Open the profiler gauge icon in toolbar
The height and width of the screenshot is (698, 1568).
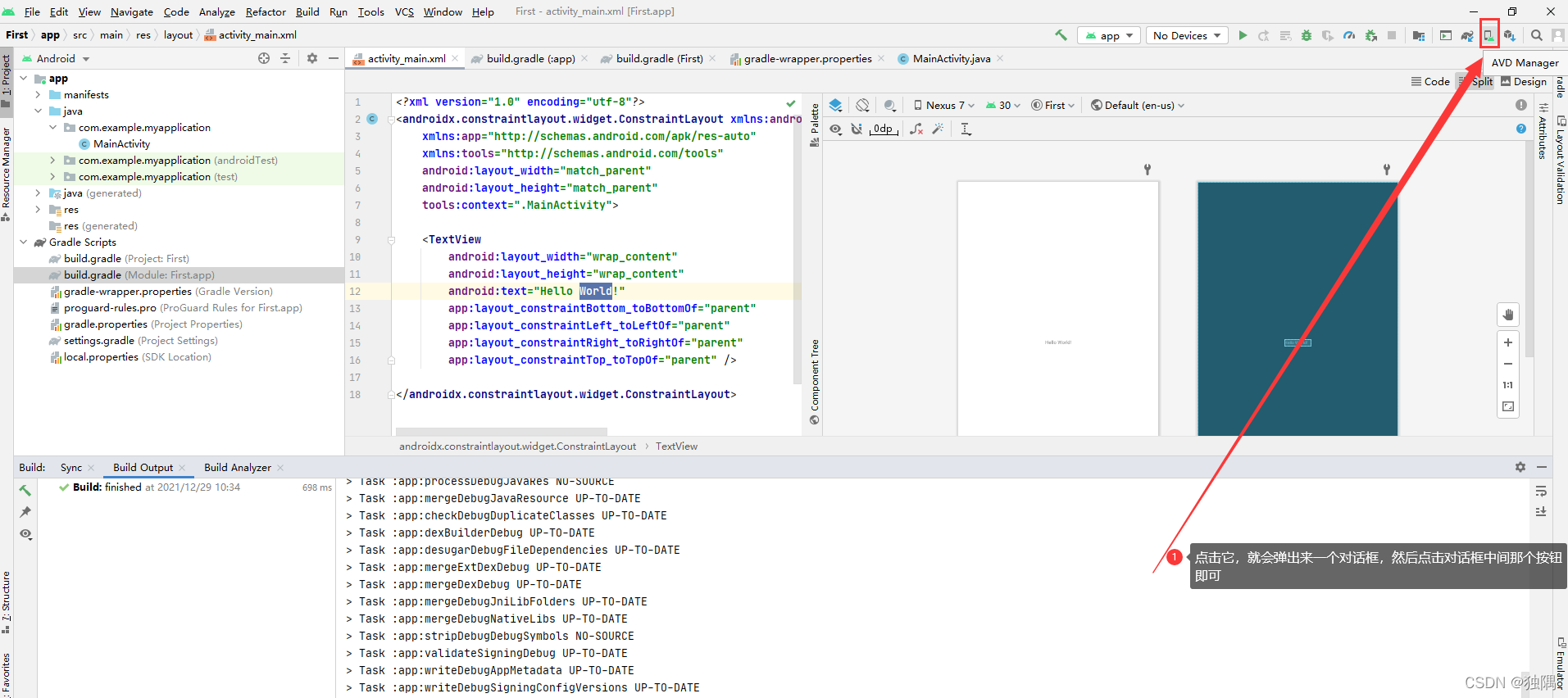(1349, 35)
